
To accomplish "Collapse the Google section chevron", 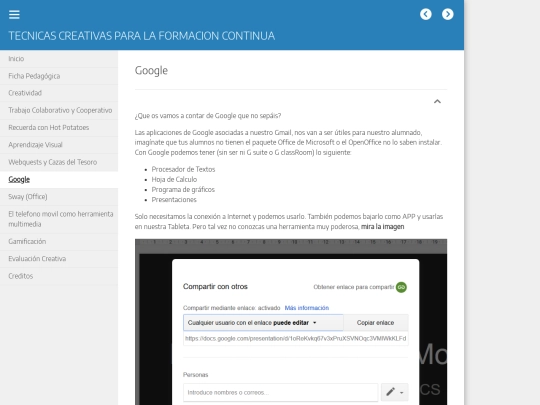I will pos(437,101).
